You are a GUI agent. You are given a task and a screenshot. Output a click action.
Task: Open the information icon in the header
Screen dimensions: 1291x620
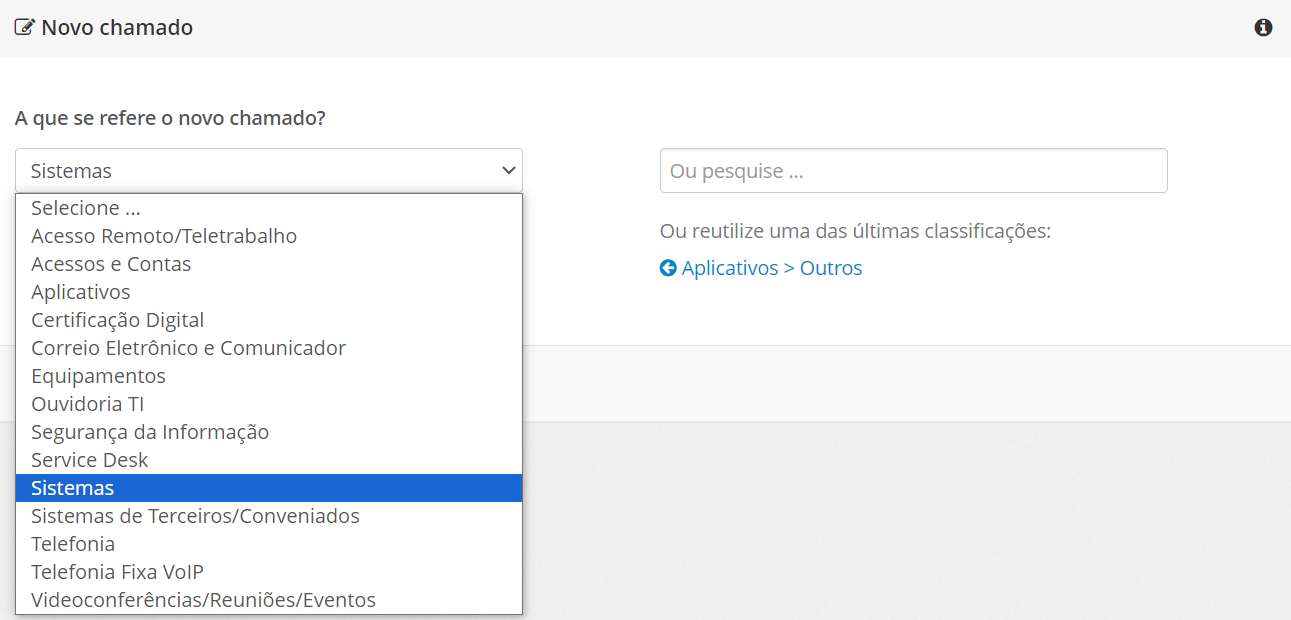(1262, 27)
